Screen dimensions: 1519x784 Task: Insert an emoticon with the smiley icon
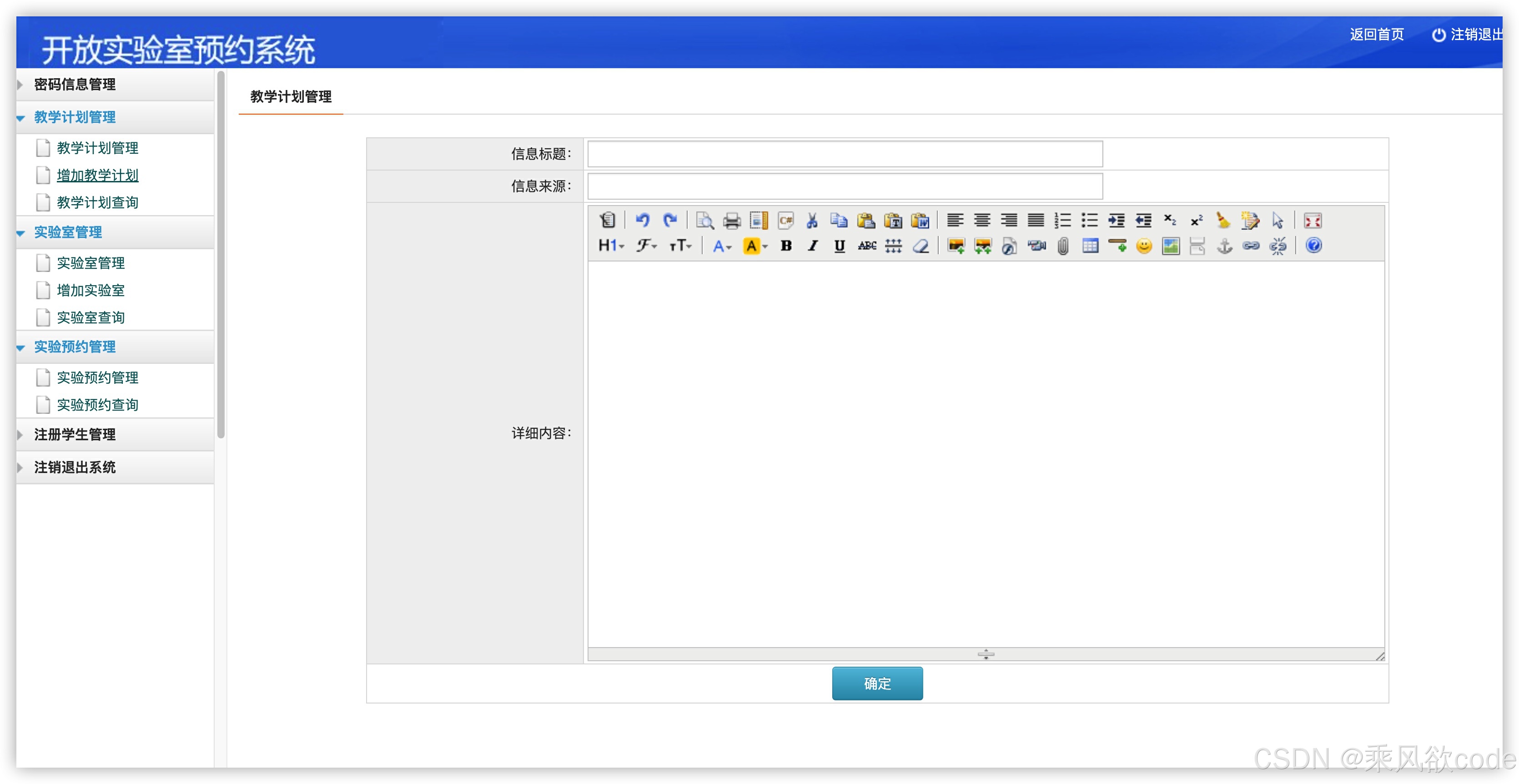(x=1144, y=246)
